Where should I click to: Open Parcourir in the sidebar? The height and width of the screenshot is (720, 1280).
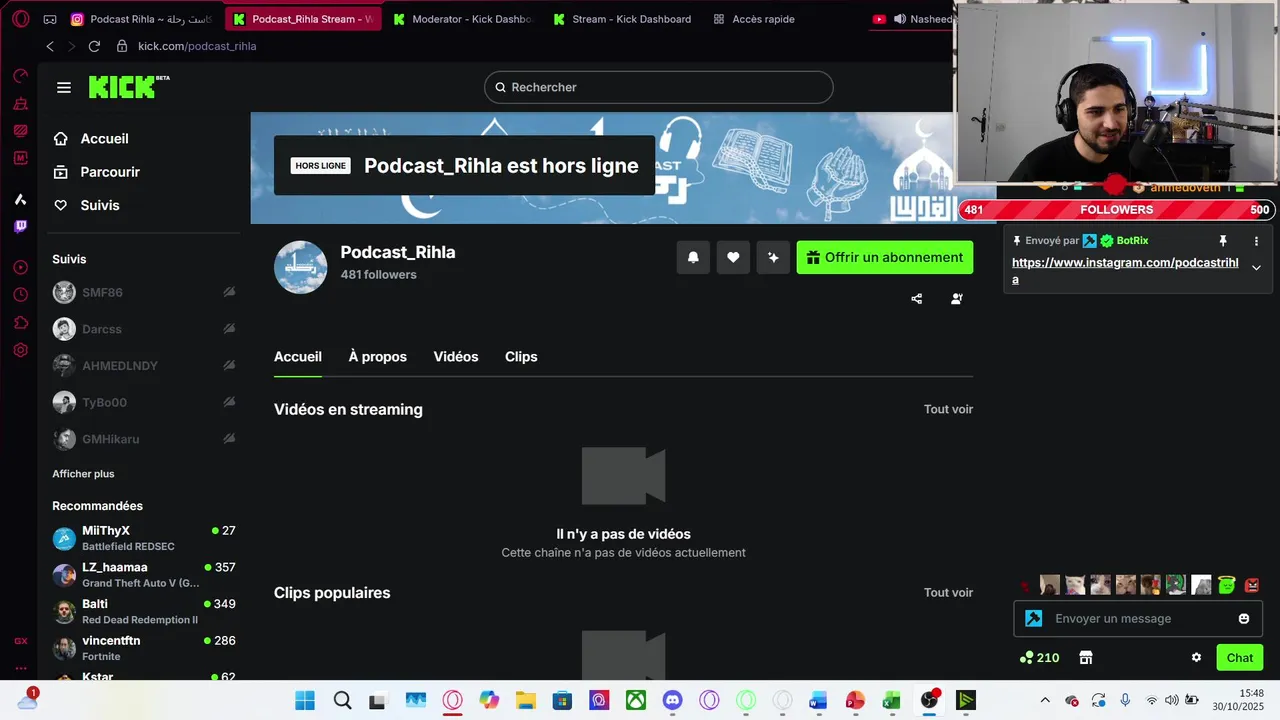click(x=97, y=172)
